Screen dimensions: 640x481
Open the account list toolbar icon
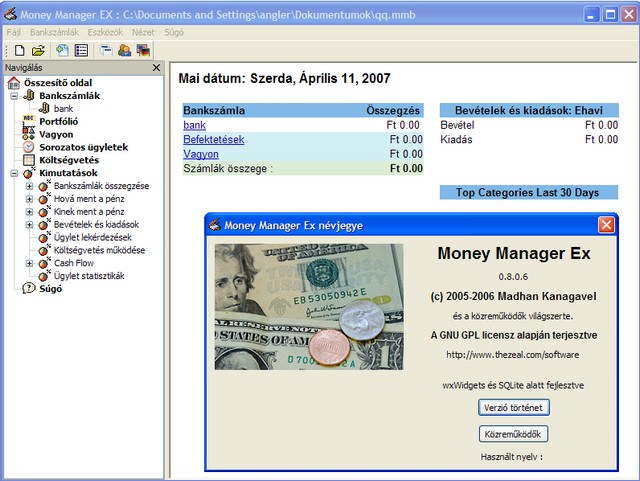point(81,51)
